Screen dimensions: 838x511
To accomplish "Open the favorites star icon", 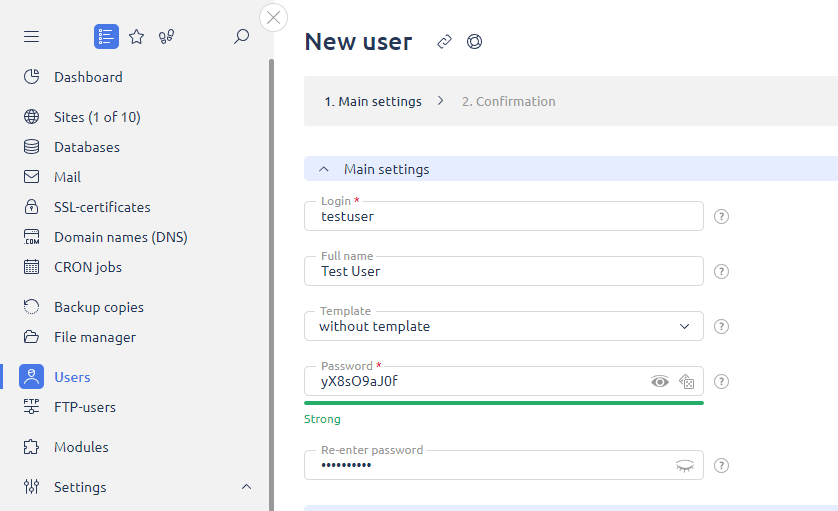I will 137,37.
